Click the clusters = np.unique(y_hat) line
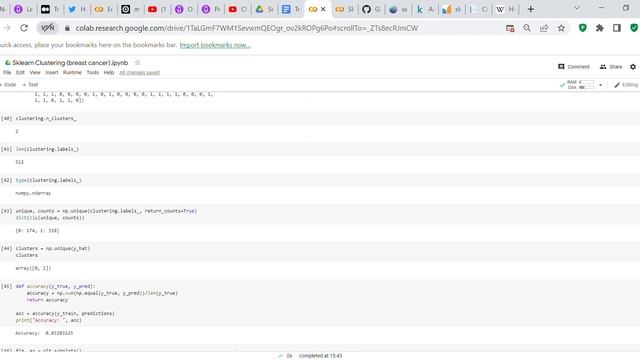Image resolution: width=640 pixels, height=360 pixels. [x=52, y=248]
